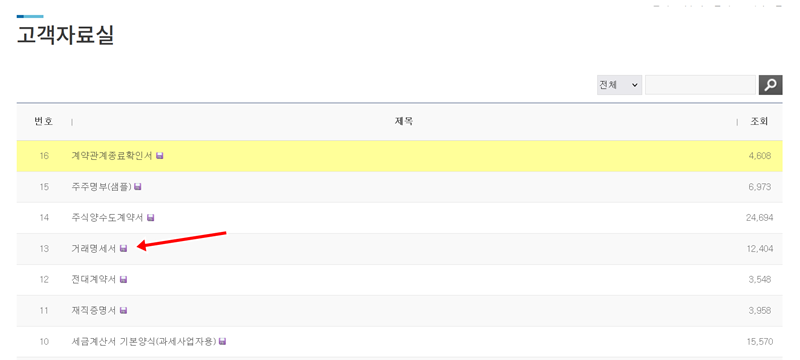Open the 재직증명서 post
800x360 pixels.
pyautogui.click(x=94, y=311)
